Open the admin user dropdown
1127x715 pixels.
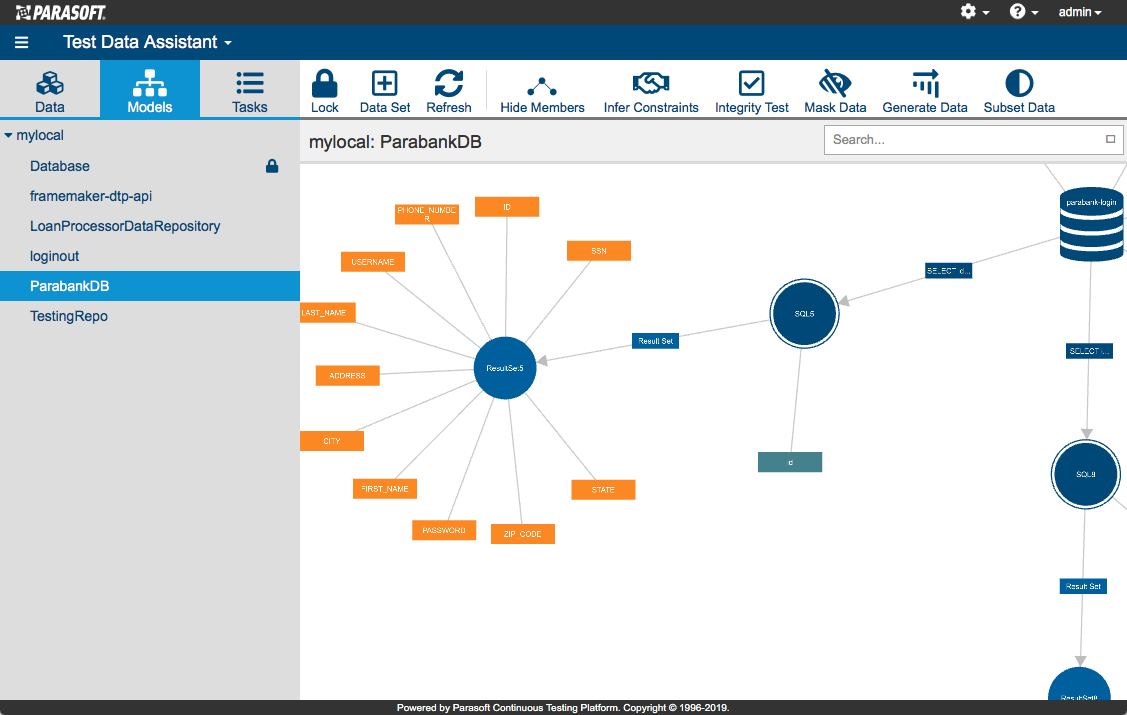(x=1080, y=11)
